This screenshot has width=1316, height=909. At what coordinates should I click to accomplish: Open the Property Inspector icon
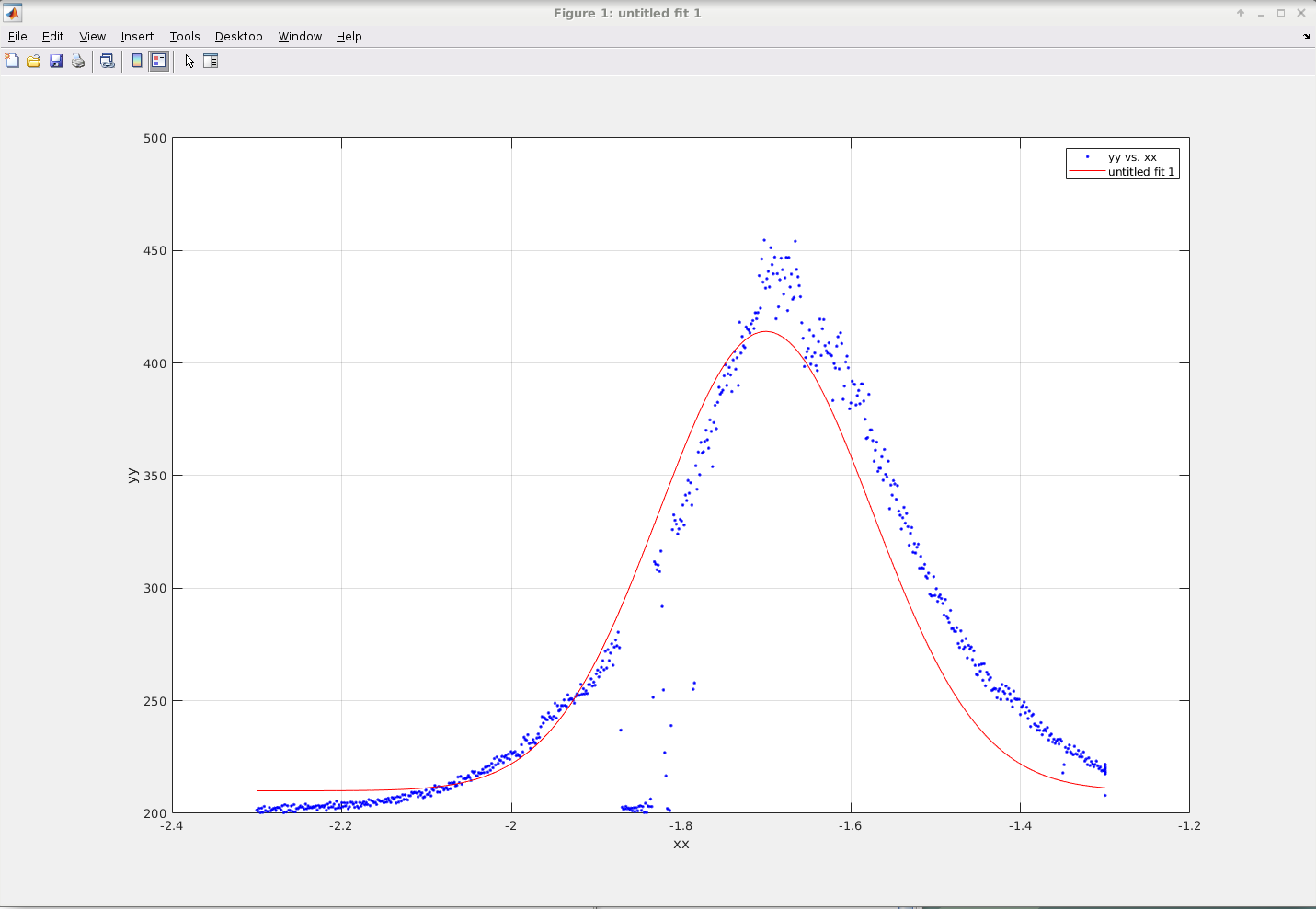(x=211, y=61)
